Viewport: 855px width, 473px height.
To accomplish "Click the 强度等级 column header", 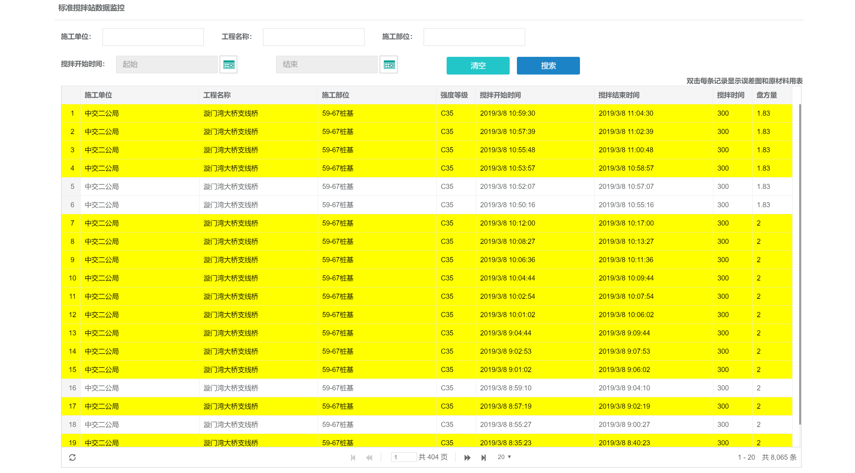I will click(x=453, y=95).
